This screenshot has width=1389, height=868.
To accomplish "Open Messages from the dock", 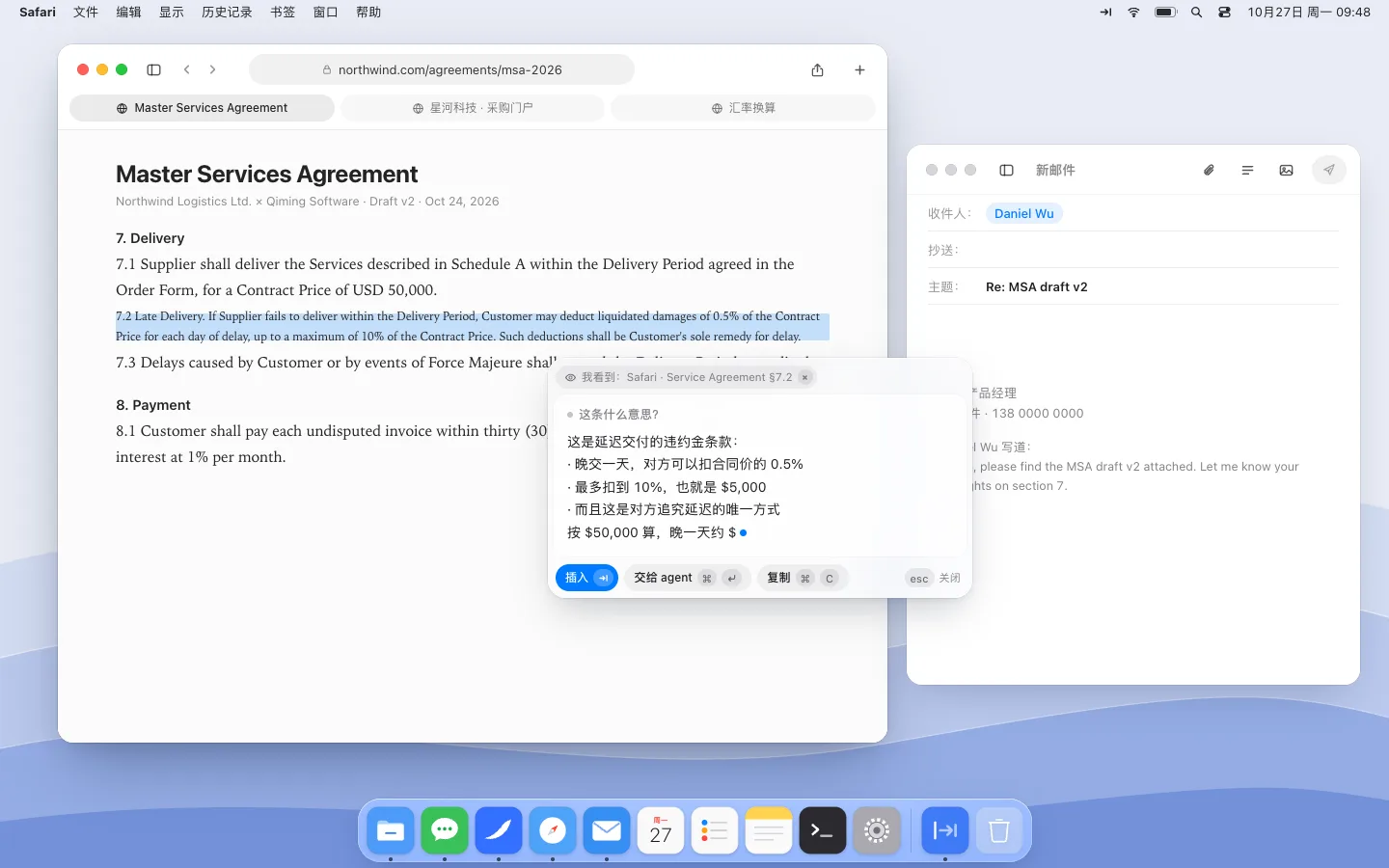I will [445, 830].
